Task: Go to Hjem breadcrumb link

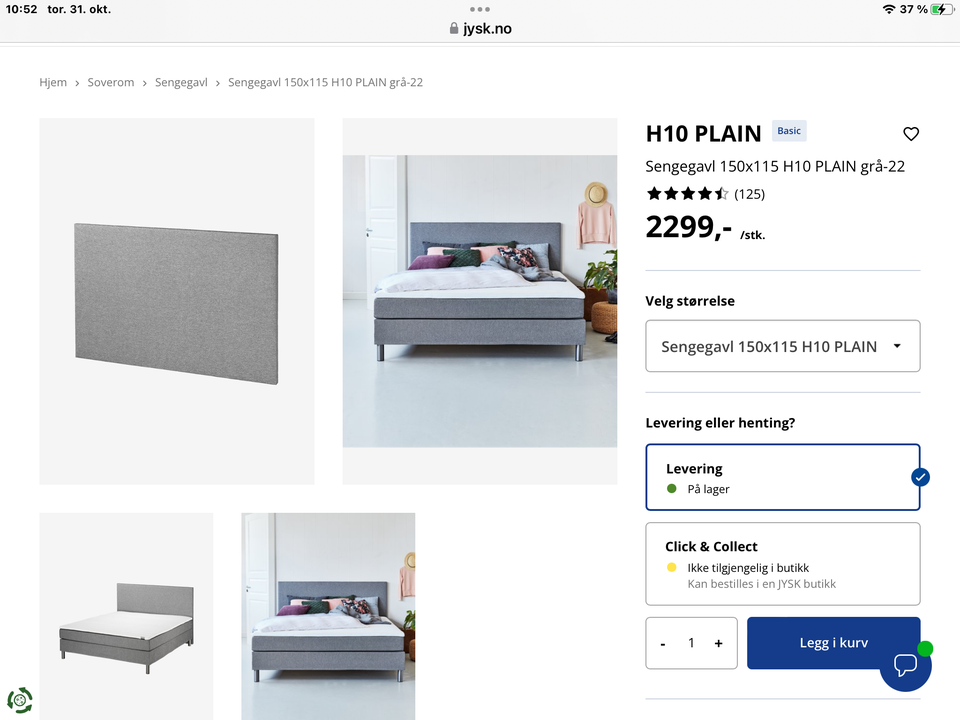Action: pos(53,82)
